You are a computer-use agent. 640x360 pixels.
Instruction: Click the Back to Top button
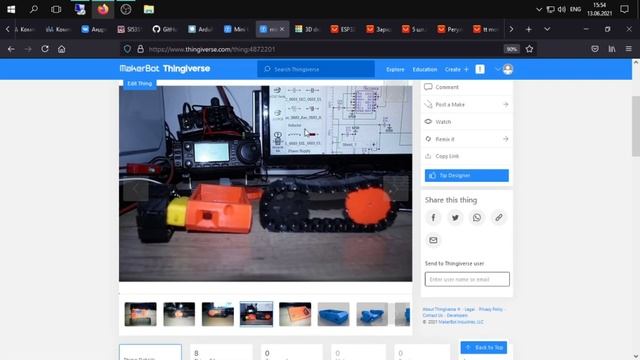coord(484,347)
